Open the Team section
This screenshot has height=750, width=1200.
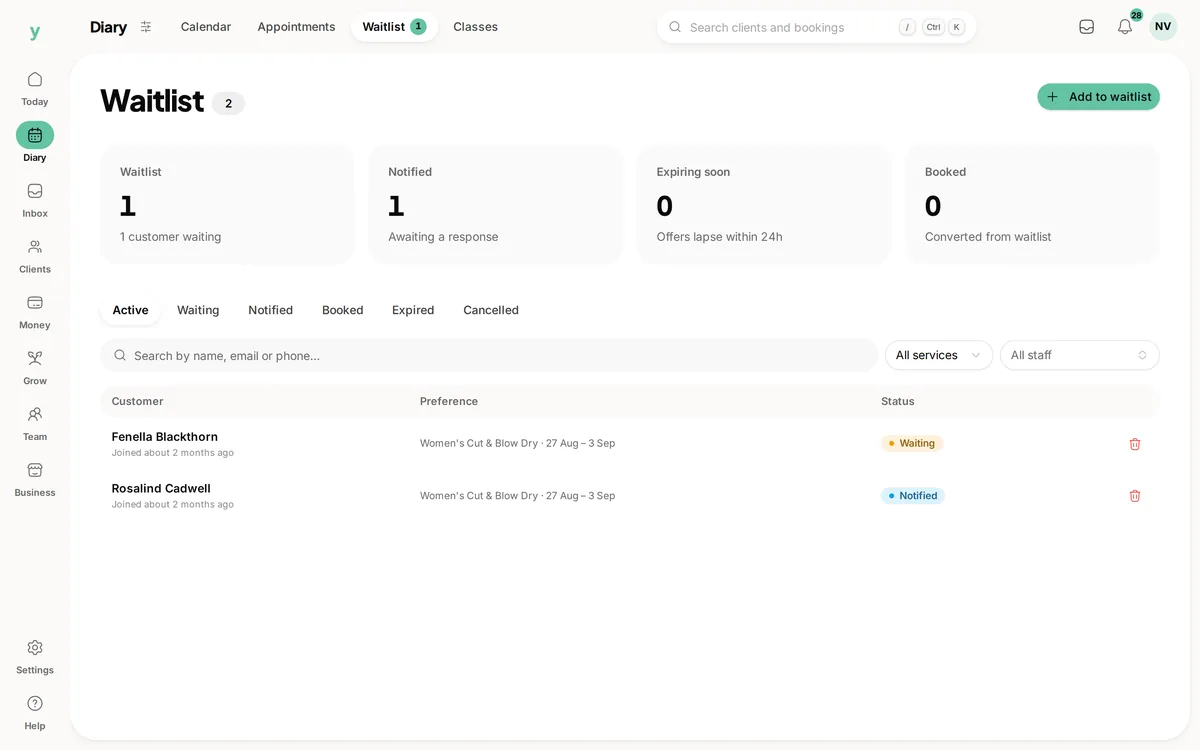coord(35,424)
